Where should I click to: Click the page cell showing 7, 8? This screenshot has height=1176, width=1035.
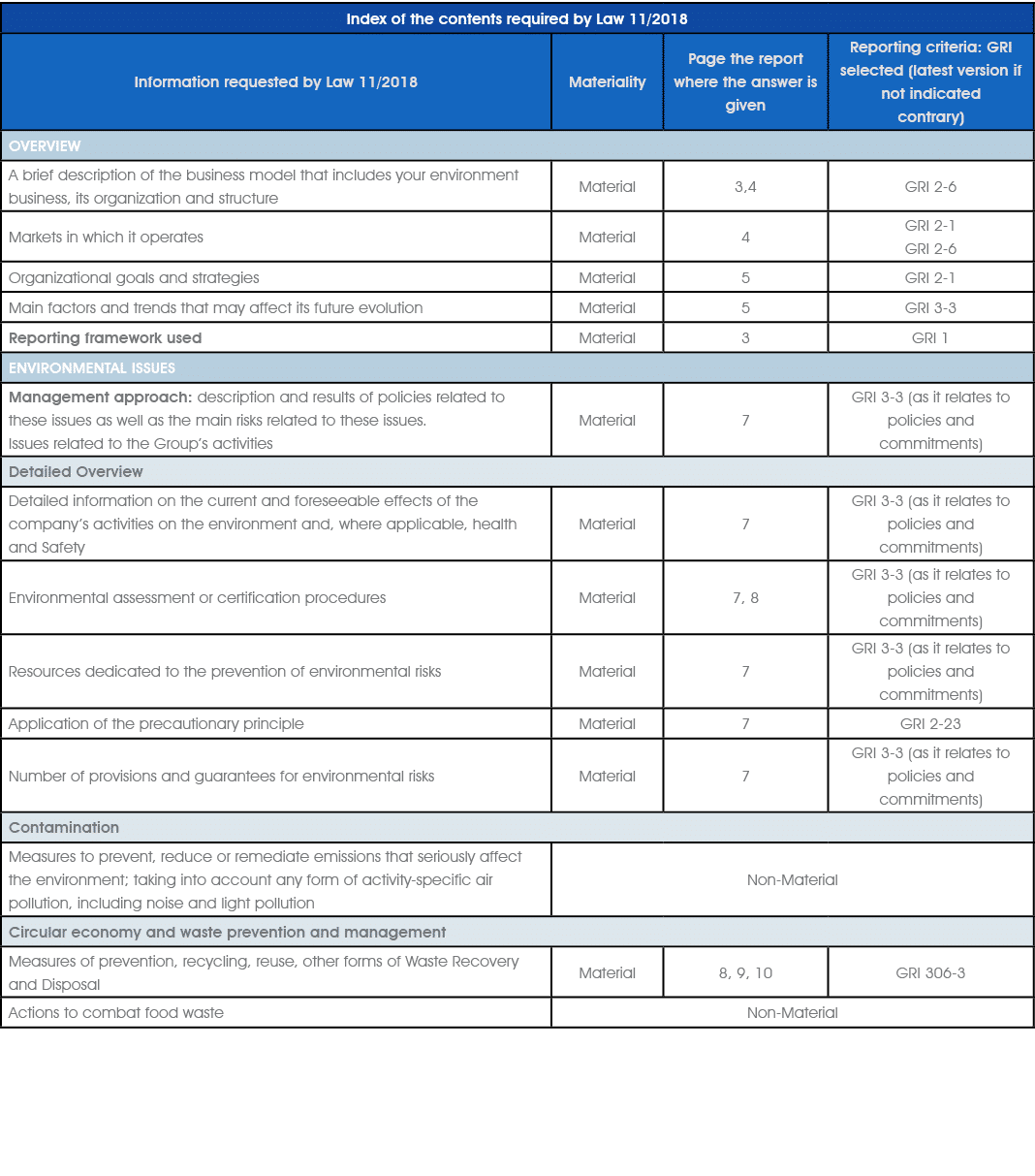(x=744, y=597)
